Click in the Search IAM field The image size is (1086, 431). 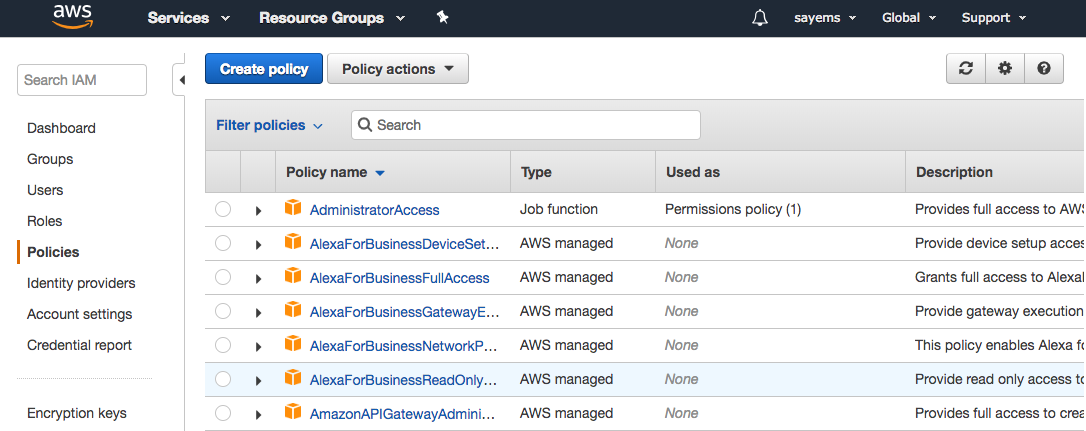pos(82,80)
